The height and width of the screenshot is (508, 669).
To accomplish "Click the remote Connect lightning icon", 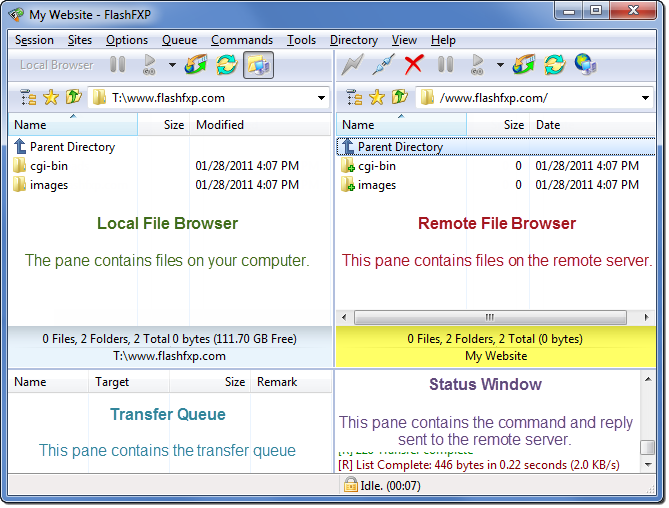I will (352, 65).
